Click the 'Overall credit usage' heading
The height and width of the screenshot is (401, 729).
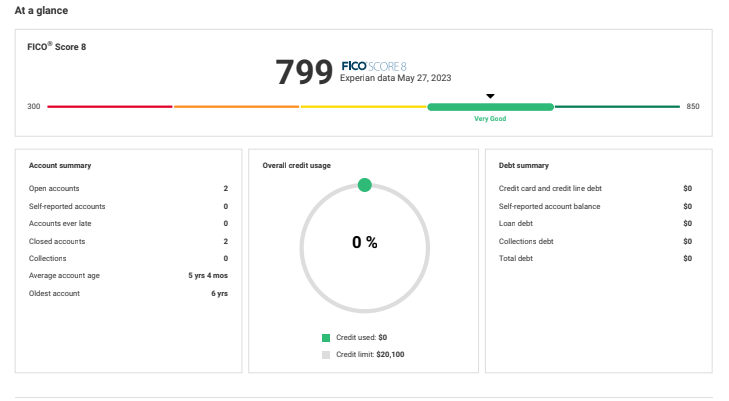297,165
